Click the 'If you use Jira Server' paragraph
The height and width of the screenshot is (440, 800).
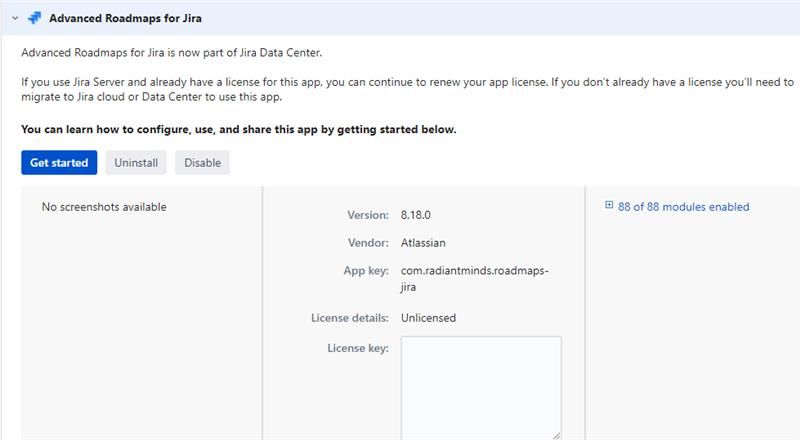408,89
